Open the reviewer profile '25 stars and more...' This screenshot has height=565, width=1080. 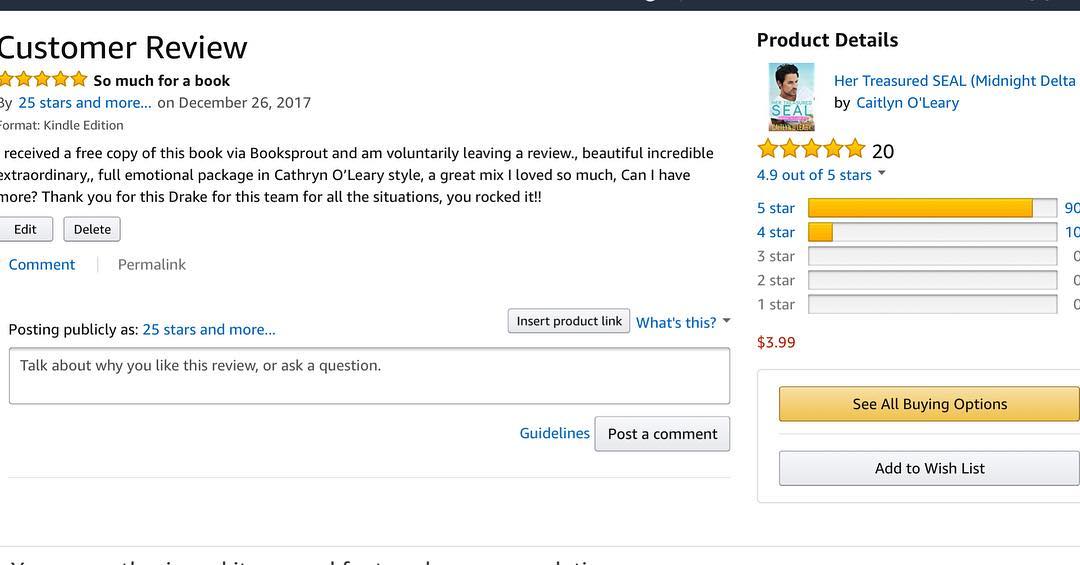tap(85, 102)
